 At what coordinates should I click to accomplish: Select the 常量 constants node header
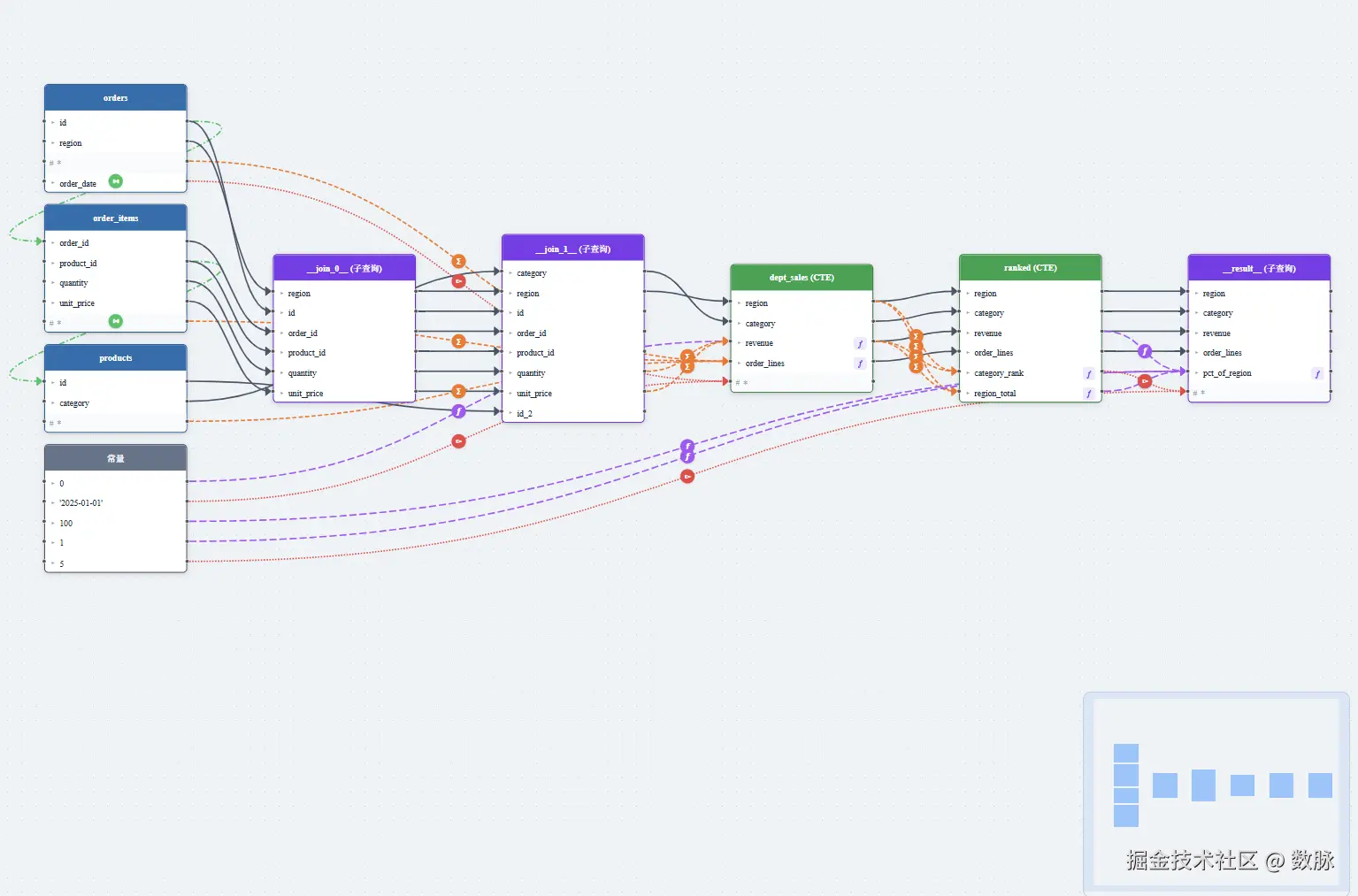pyautogui.click(x=116, y=458)
